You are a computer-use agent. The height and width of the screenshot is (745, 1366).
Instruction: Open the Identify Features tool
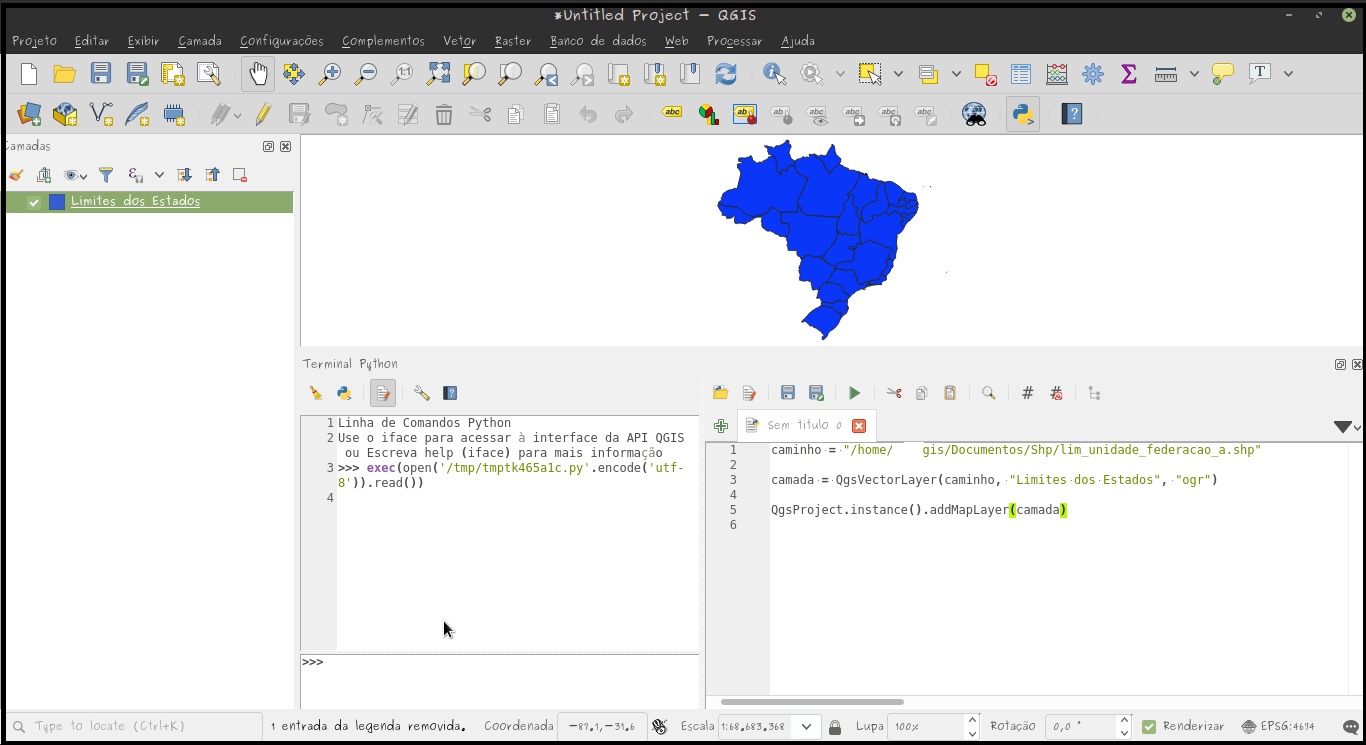pos(774,73)
